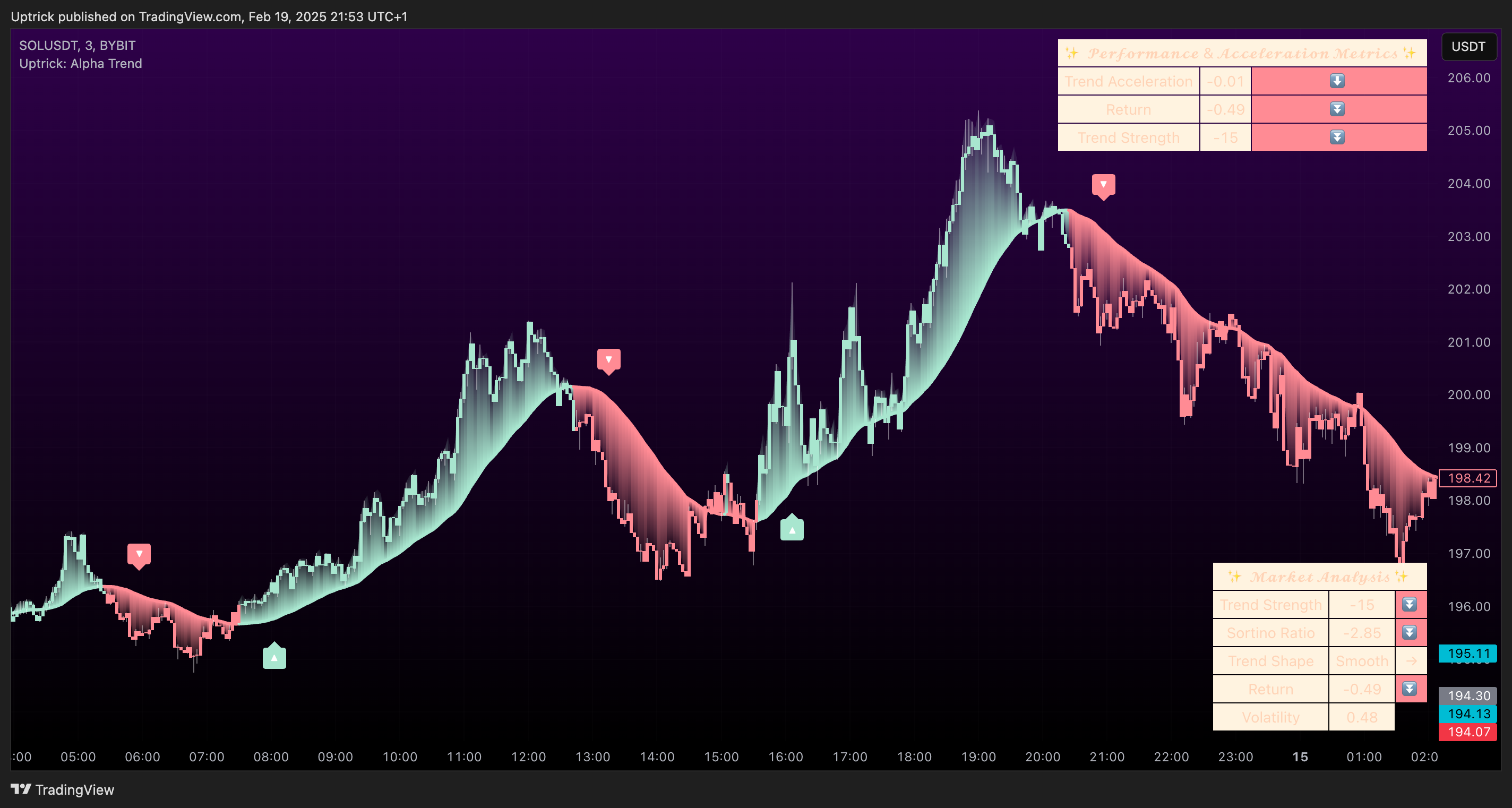Click the TradingView text link at bottom
The height and width of the screenshot is (808, 1512).
74,790
